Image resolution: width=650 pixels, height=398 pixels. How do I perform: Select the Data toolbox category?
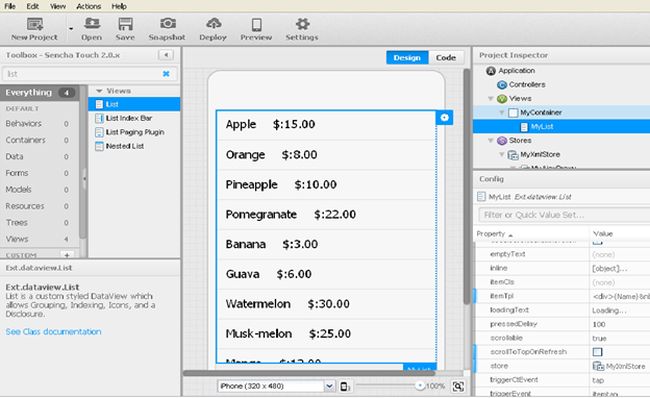click(x=39, y=157)
